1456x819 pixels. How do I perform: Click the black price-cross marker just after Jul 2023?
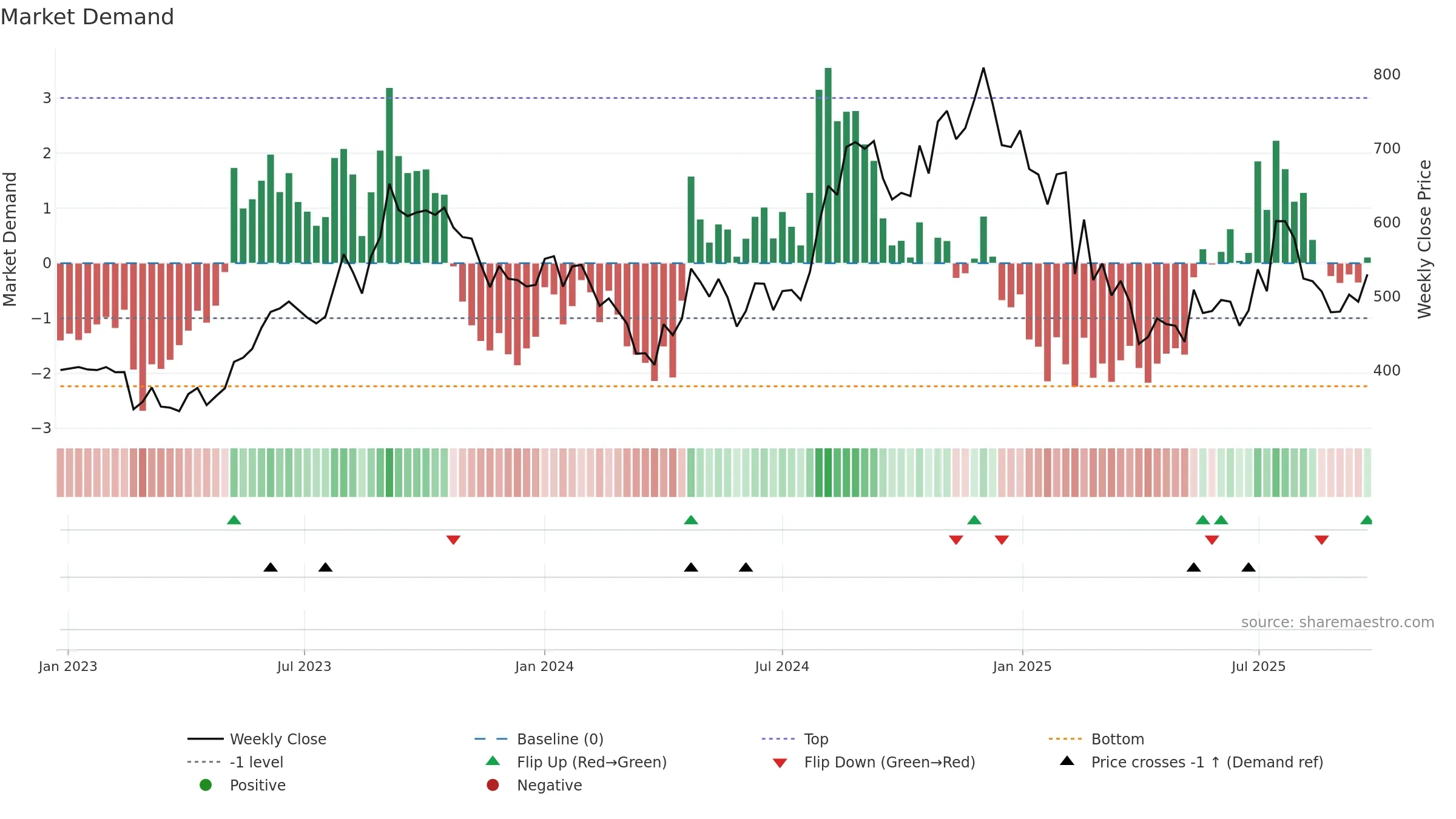pos(325,567)
